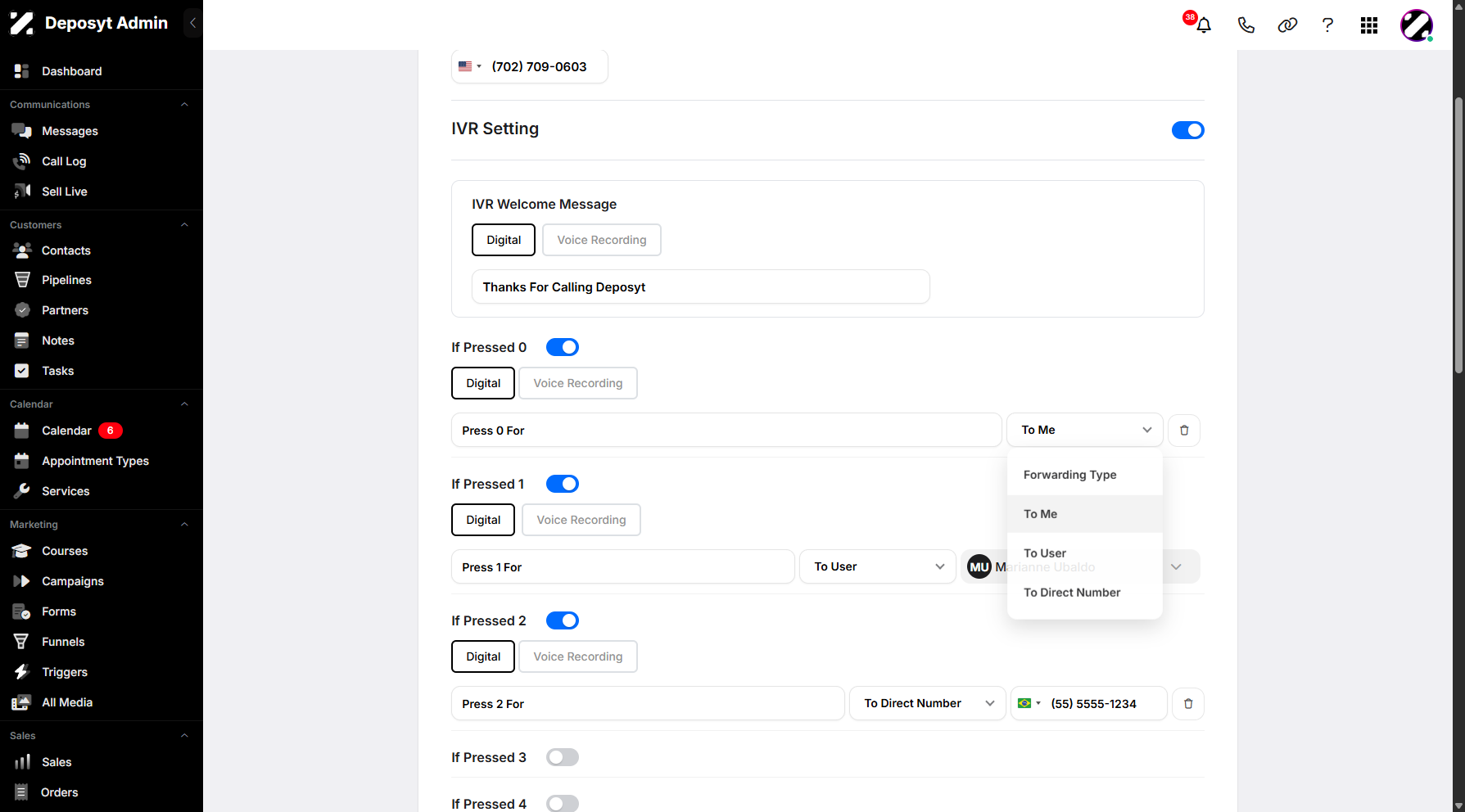Viewport: 1465px width, 812px height.
Task: Select To Direct Number in Forwarding Type menu
Action: point(1085,593)
